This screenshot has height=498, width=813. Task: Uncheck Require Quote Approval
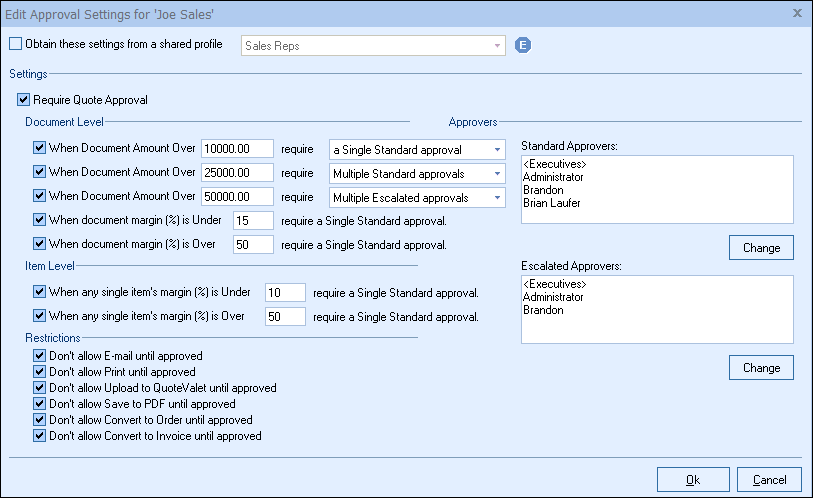[24, 100]
